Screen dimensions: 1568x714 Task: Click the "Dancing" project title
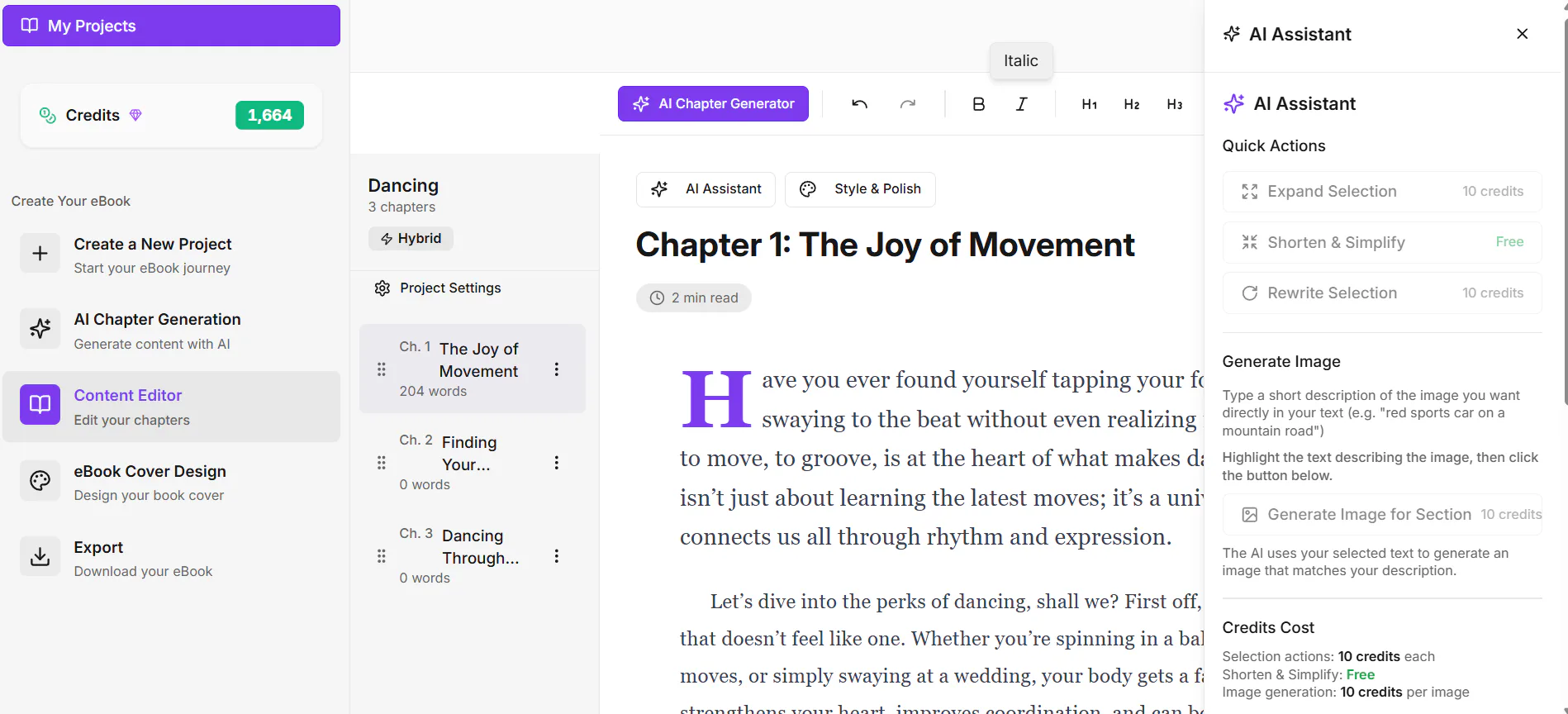[x=403, y=185]
